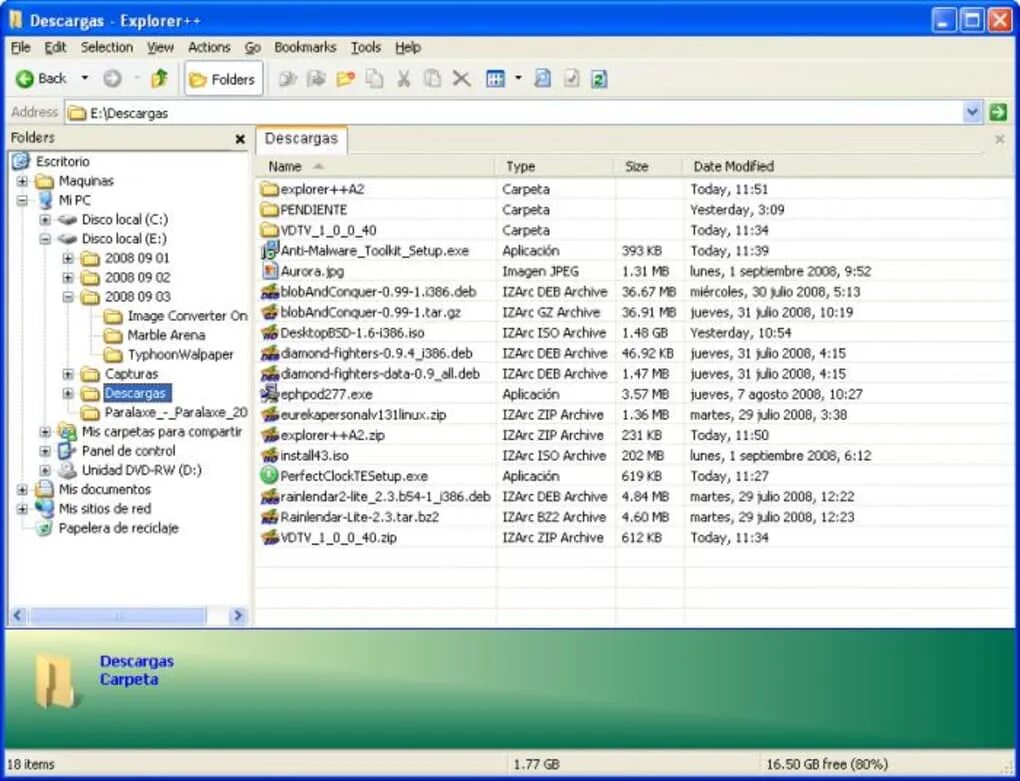
Task: Expand the Maquinas tree node
Action: [x=22, y=181]
